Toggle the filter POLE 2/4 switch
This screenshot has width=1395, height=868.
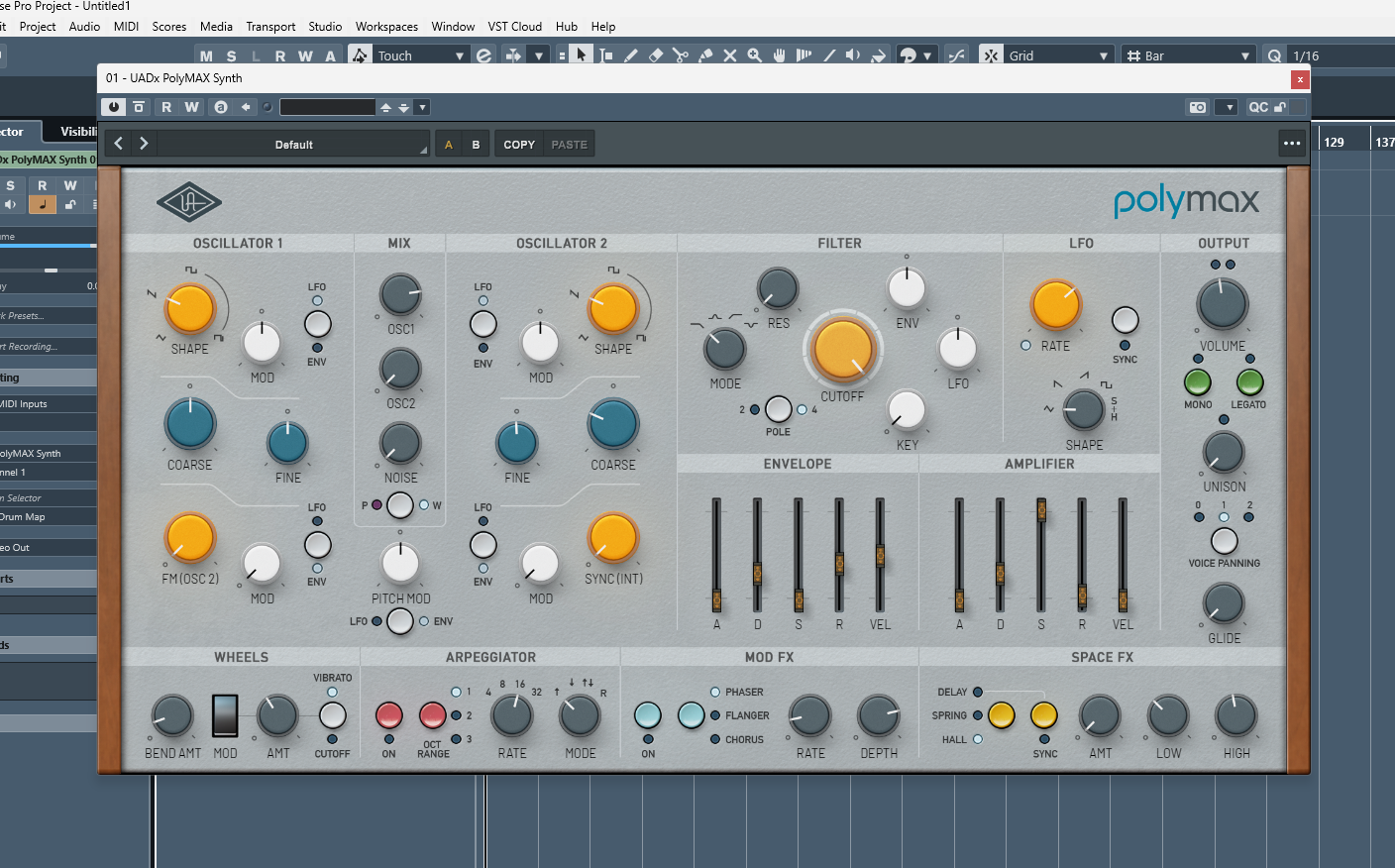(779, 409)
